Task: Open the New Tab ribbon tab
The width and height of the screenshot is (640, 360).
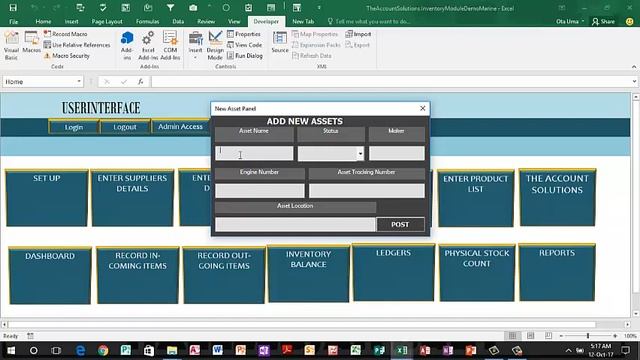Action: click(303, 21)
